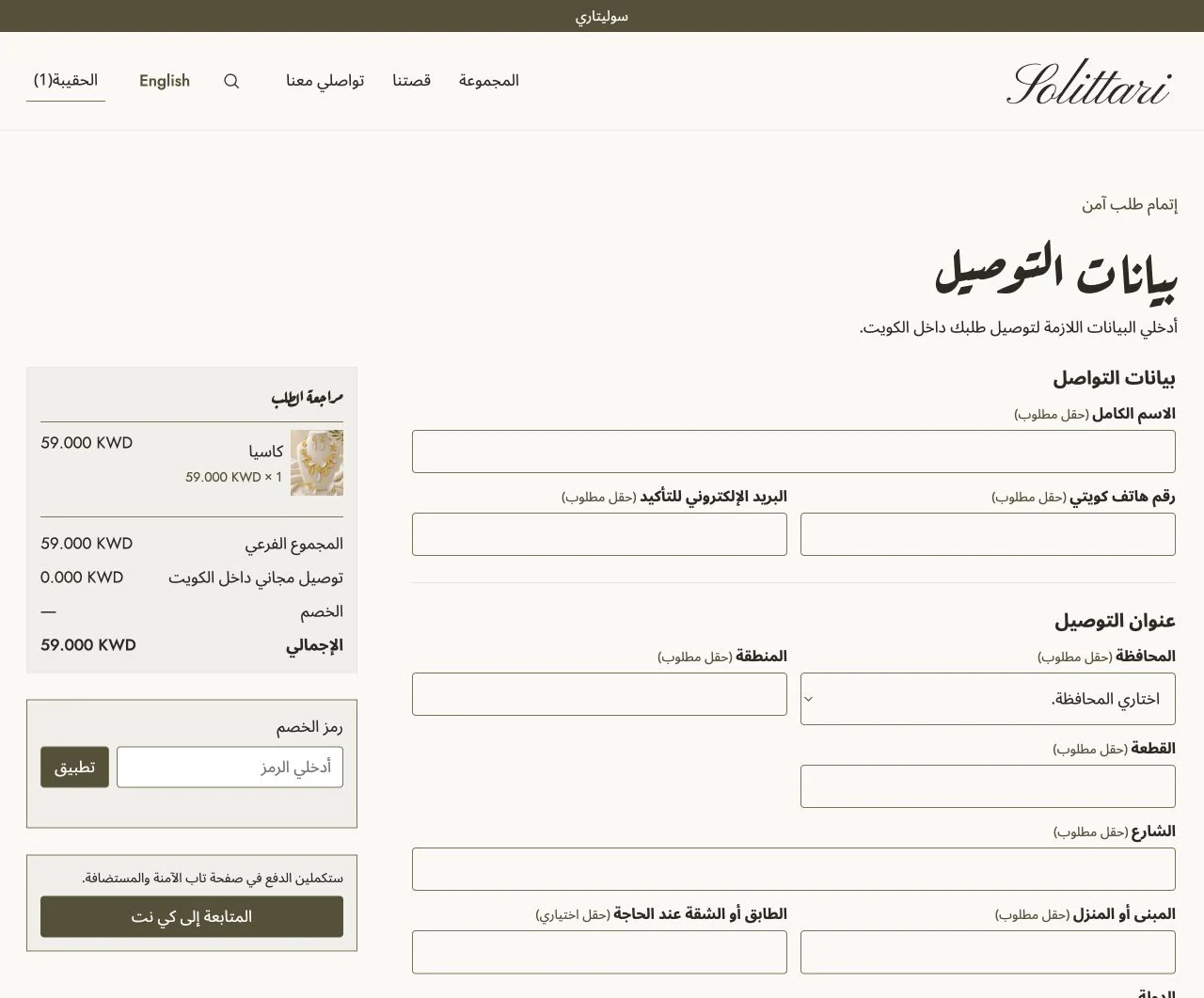This screenshot has height=998, width=1204.
Task: Click the كاسيا product name
Action: pyautogui.click(x=266, y=451)
